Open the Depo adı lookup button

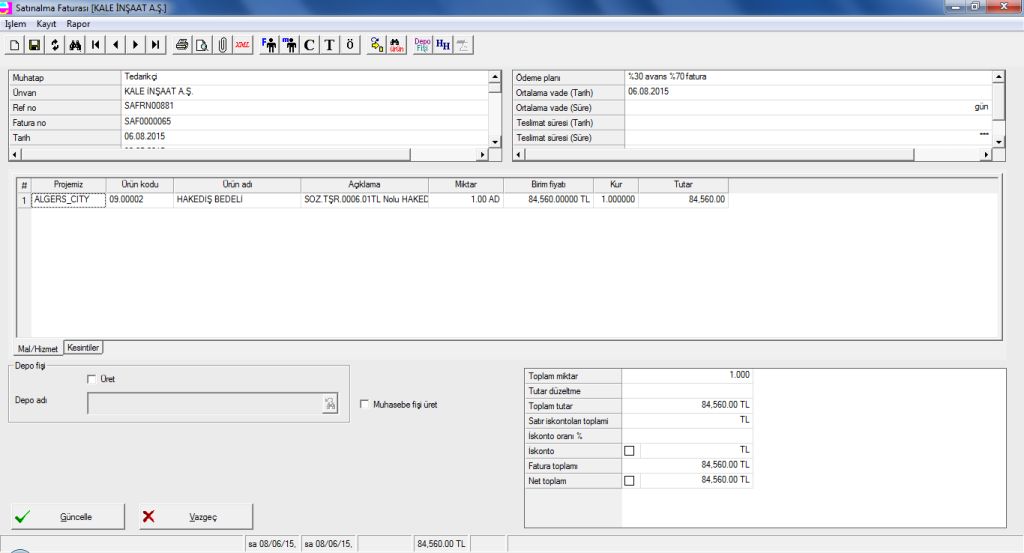(x=328, y=403)
